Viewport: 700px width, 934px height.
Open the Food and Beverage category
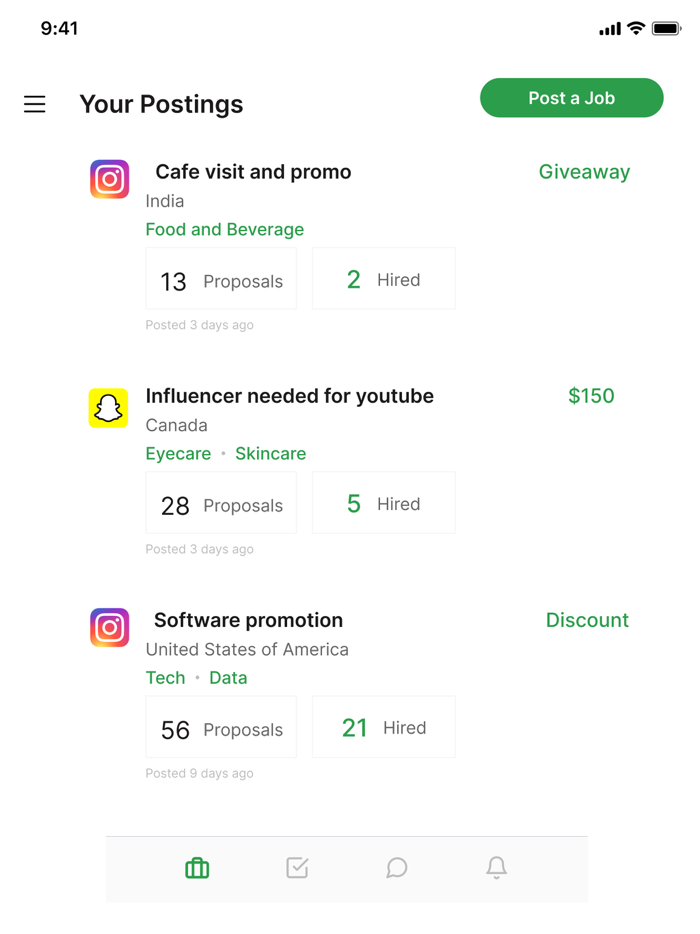[224, 229]
